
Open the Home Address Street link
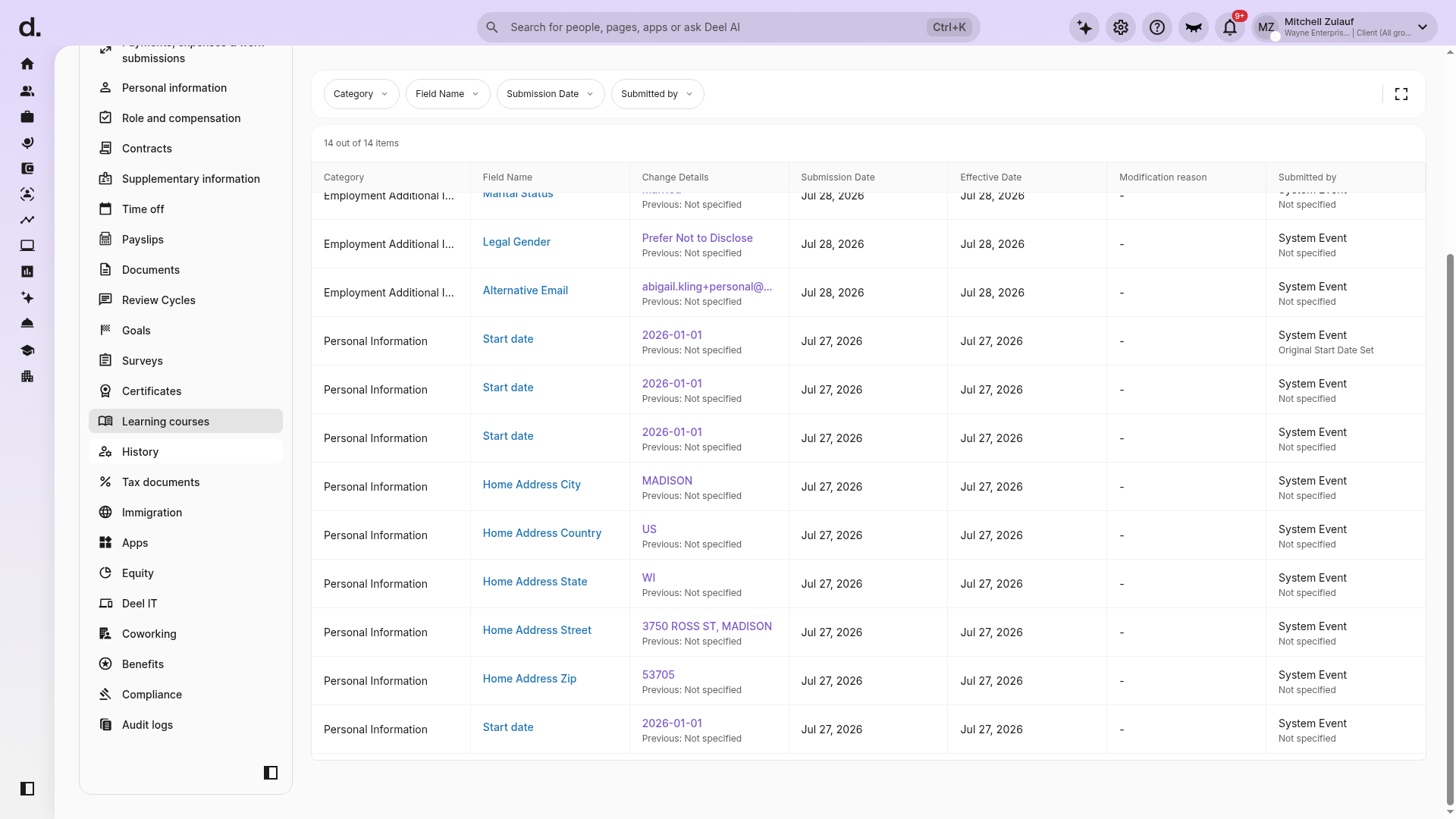tap(537, 630)
